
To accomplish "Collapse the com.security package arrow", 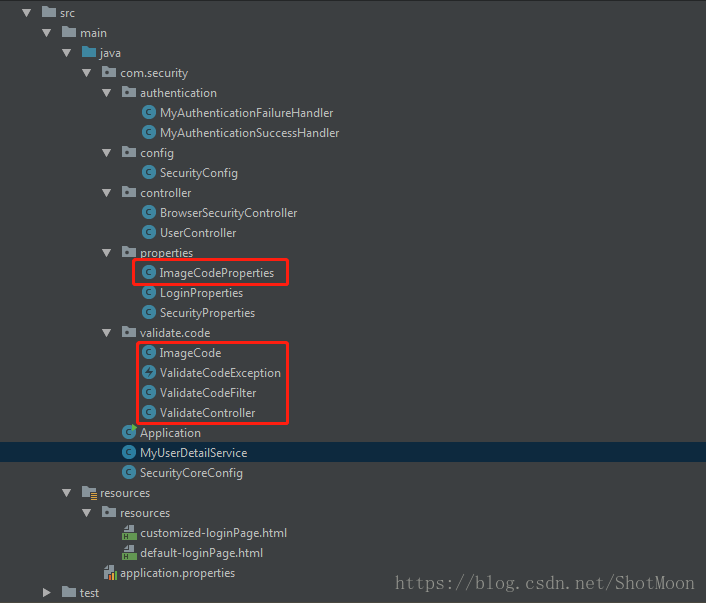I will click(x=86, y=73).
